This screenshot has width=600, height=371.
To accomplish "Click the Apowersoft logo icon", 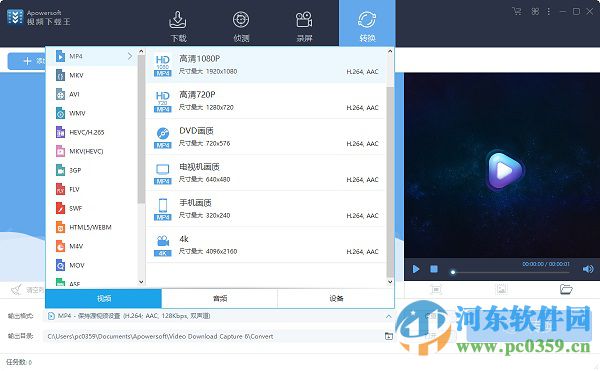I will coord(15,17).
